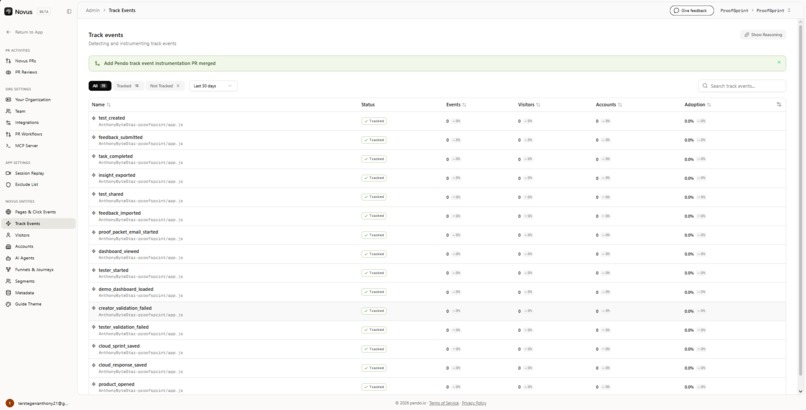Click the user avatar at bottom left
Image resolution: width=806 pixels, height=410 pixels.
point(9,403)
